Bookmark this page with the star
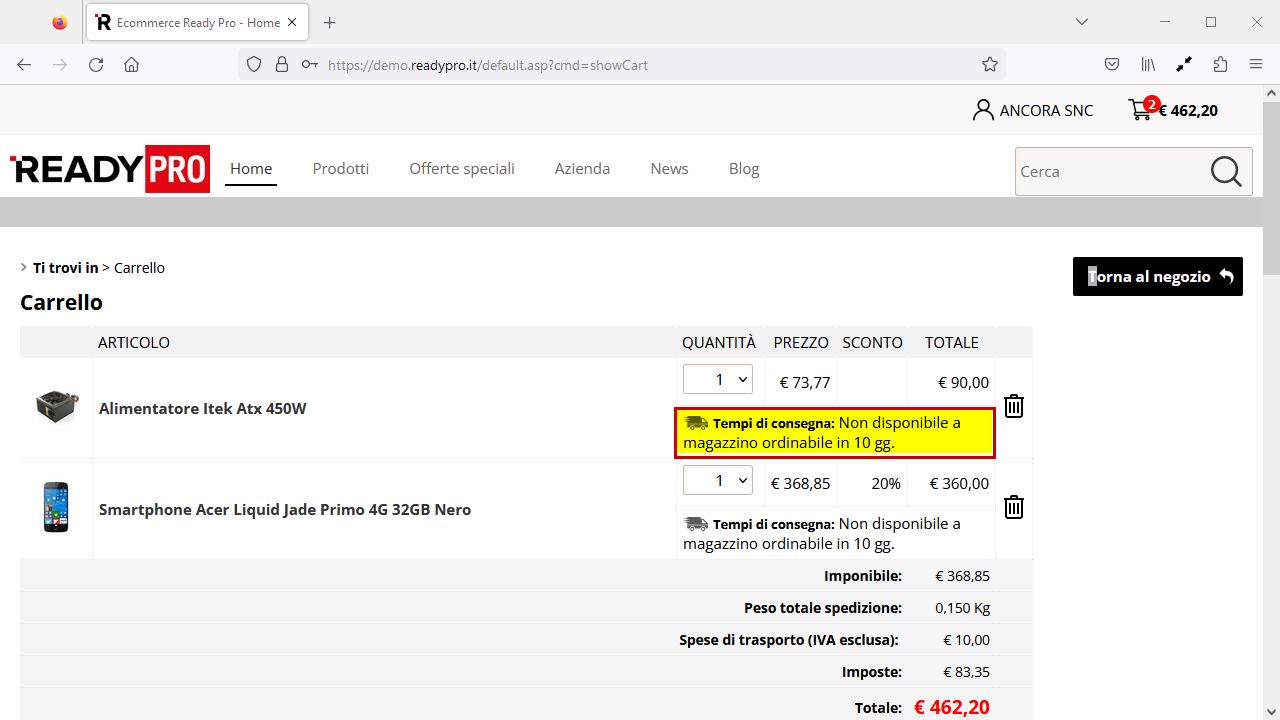The image size is (1280, 720). [x=990, y=65]
